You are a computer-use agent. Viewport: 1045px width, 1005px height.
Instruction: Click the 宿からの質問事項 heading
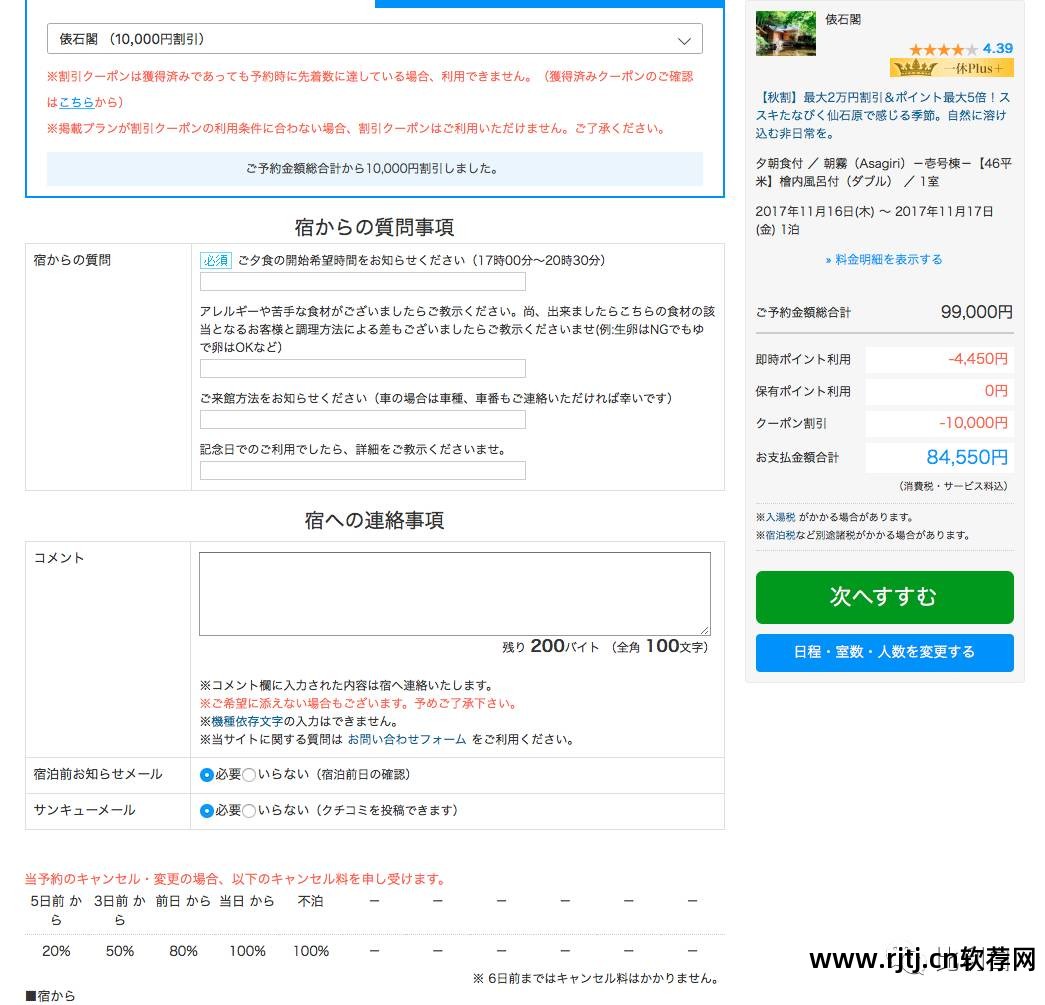[375, 227]
